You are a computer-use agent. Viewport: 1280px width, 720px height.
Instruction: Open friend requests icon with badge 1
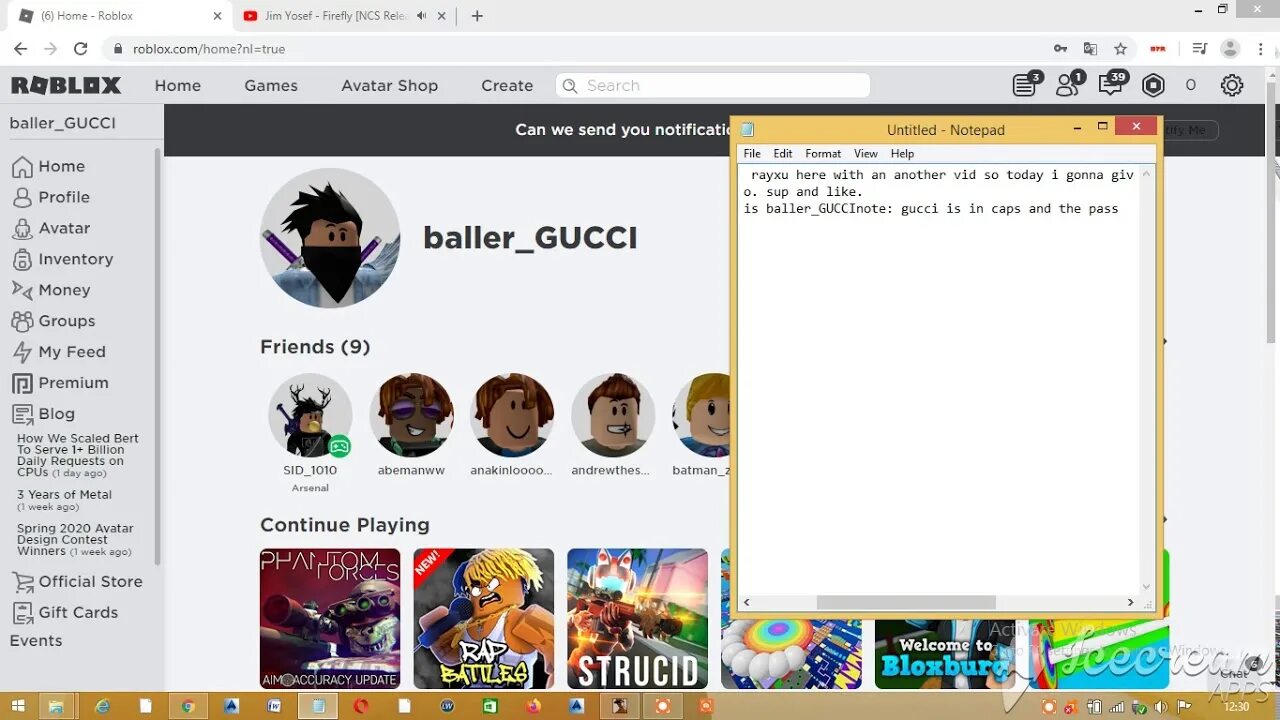click(x=1069, y=84)
